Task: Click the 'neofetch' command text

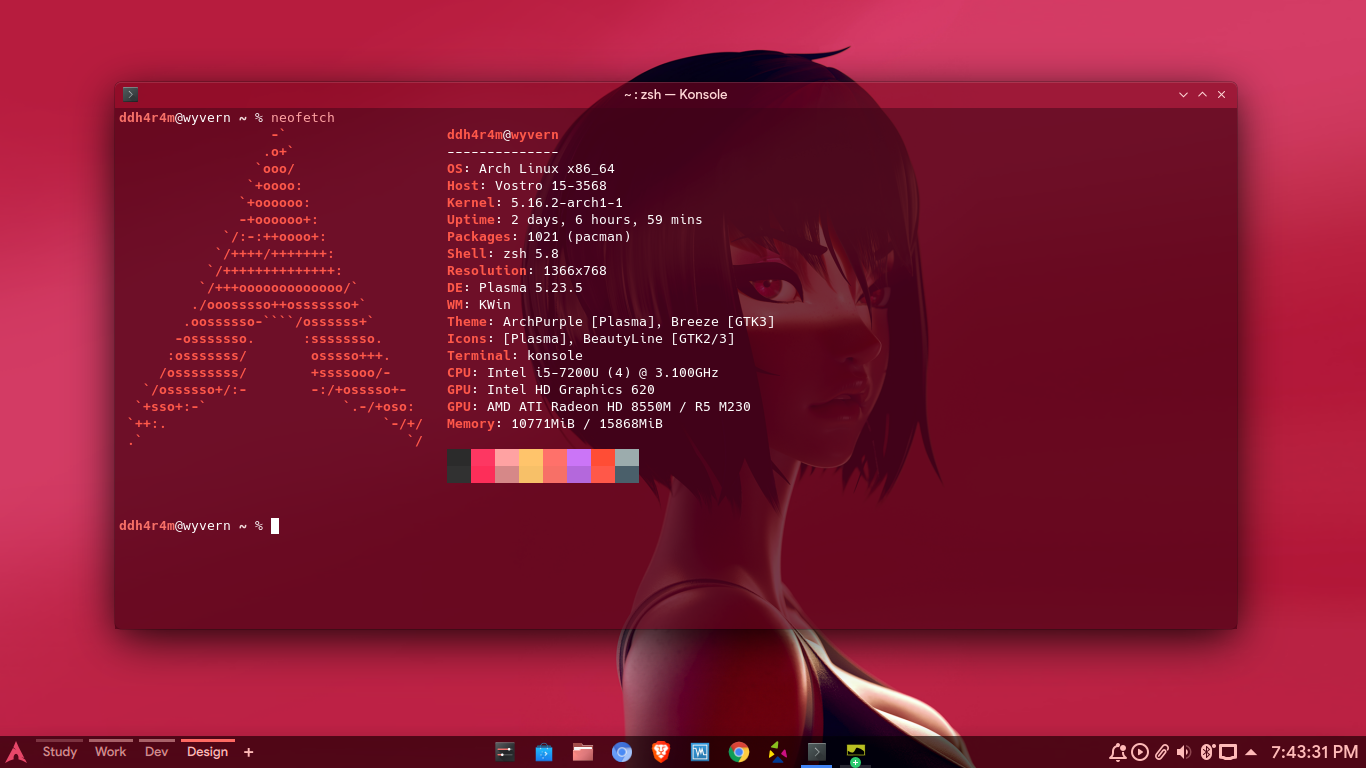Action: pyautogui.click(x=302, y=118)
